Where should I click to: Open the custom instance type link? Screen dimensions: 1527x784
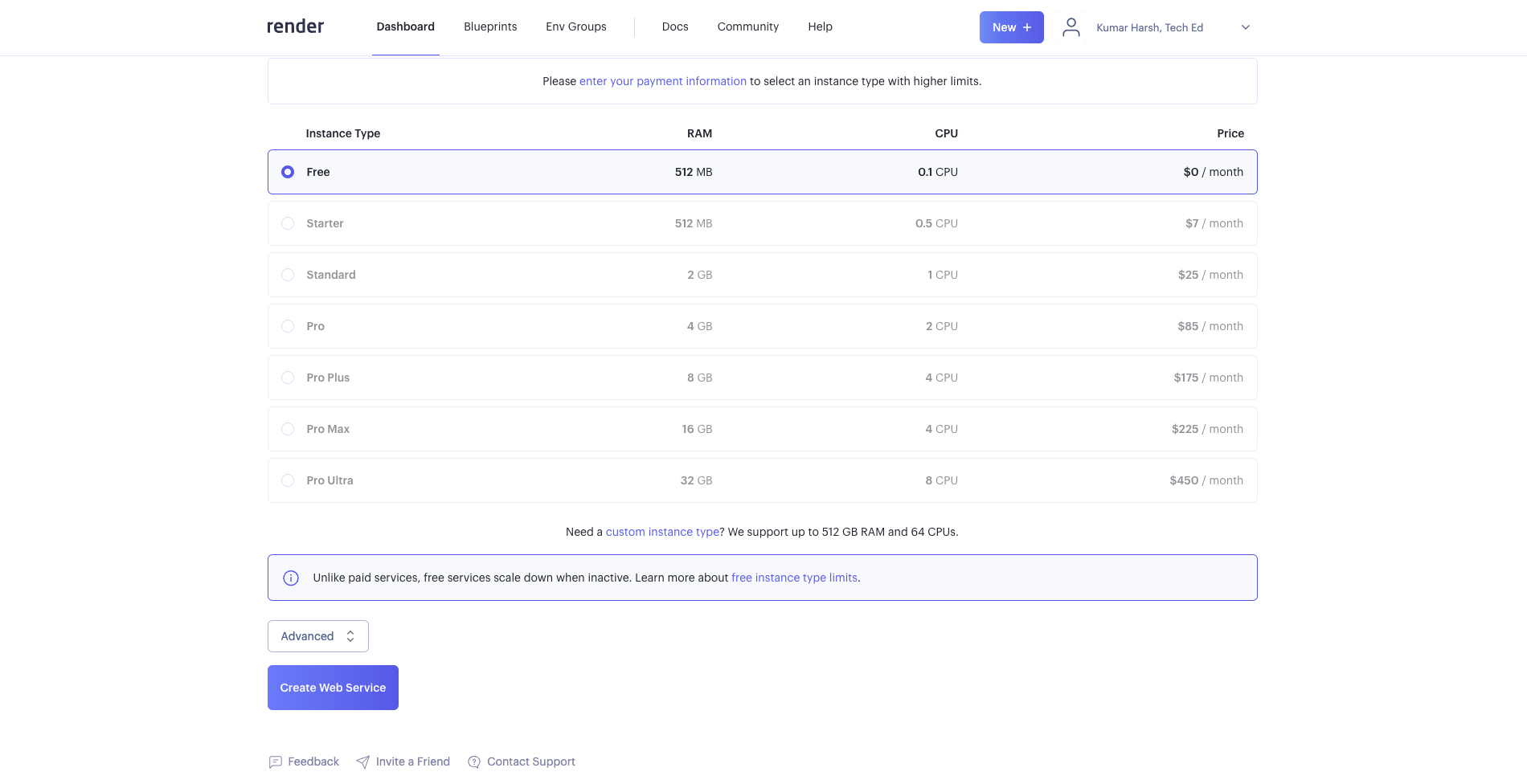[662, 532]
